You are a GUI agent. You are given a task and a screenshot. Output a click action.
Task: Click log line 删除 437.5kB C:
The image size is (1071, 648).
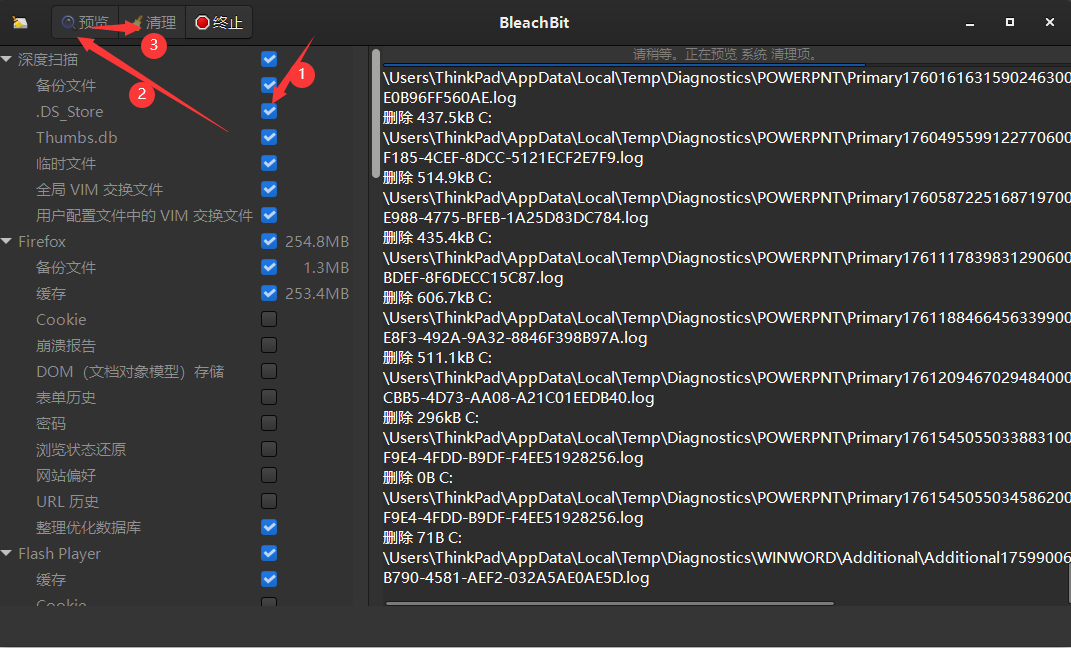point(437,117)
